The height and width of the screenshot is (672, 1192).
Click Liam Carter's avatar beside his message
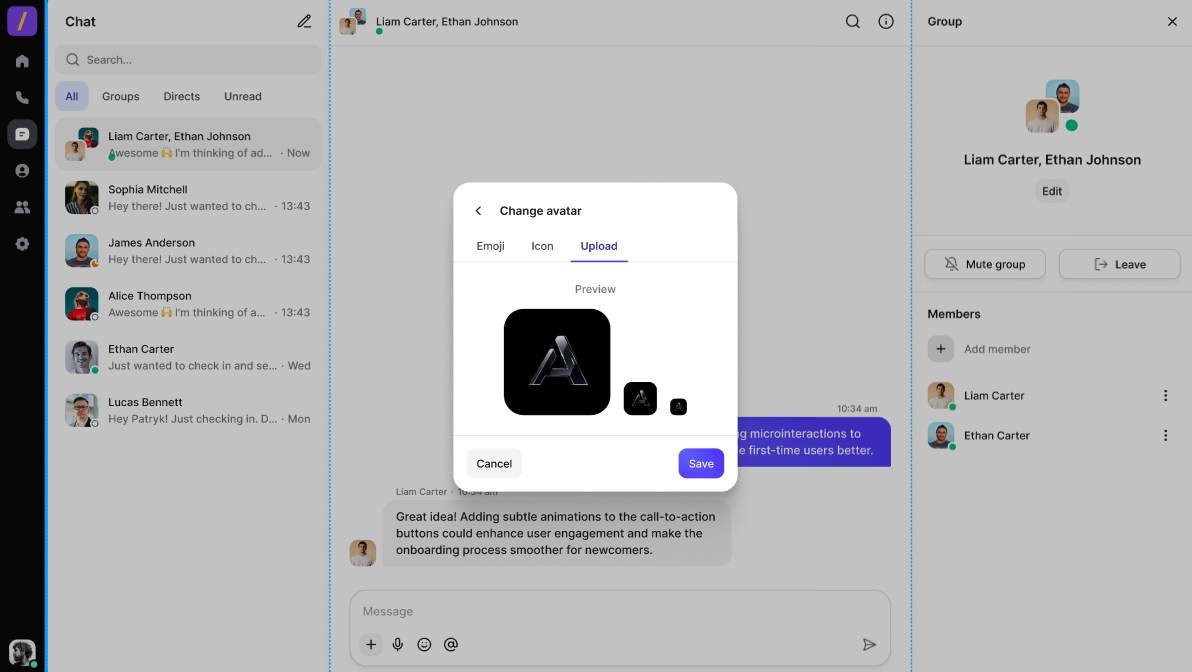[x=363, y=553]
